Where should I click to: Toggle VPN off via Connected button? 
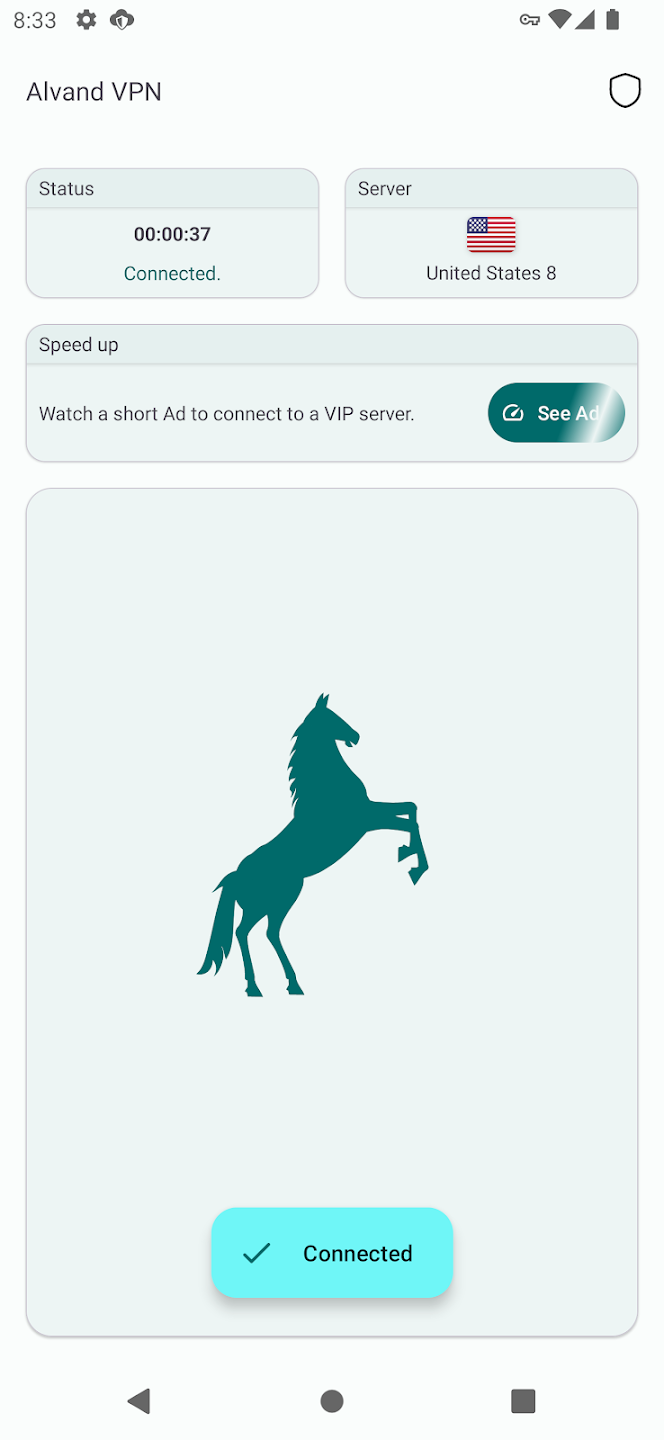tap(332, 1253)
